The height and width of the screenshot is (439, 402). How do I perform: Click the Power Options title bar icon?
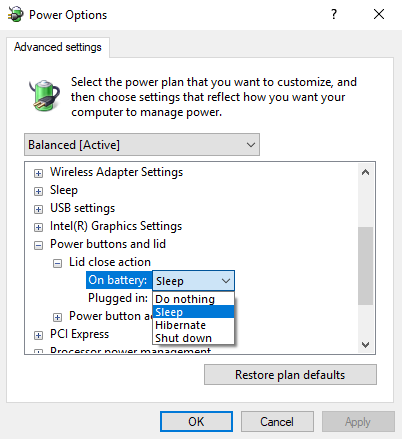coord(15,15)
